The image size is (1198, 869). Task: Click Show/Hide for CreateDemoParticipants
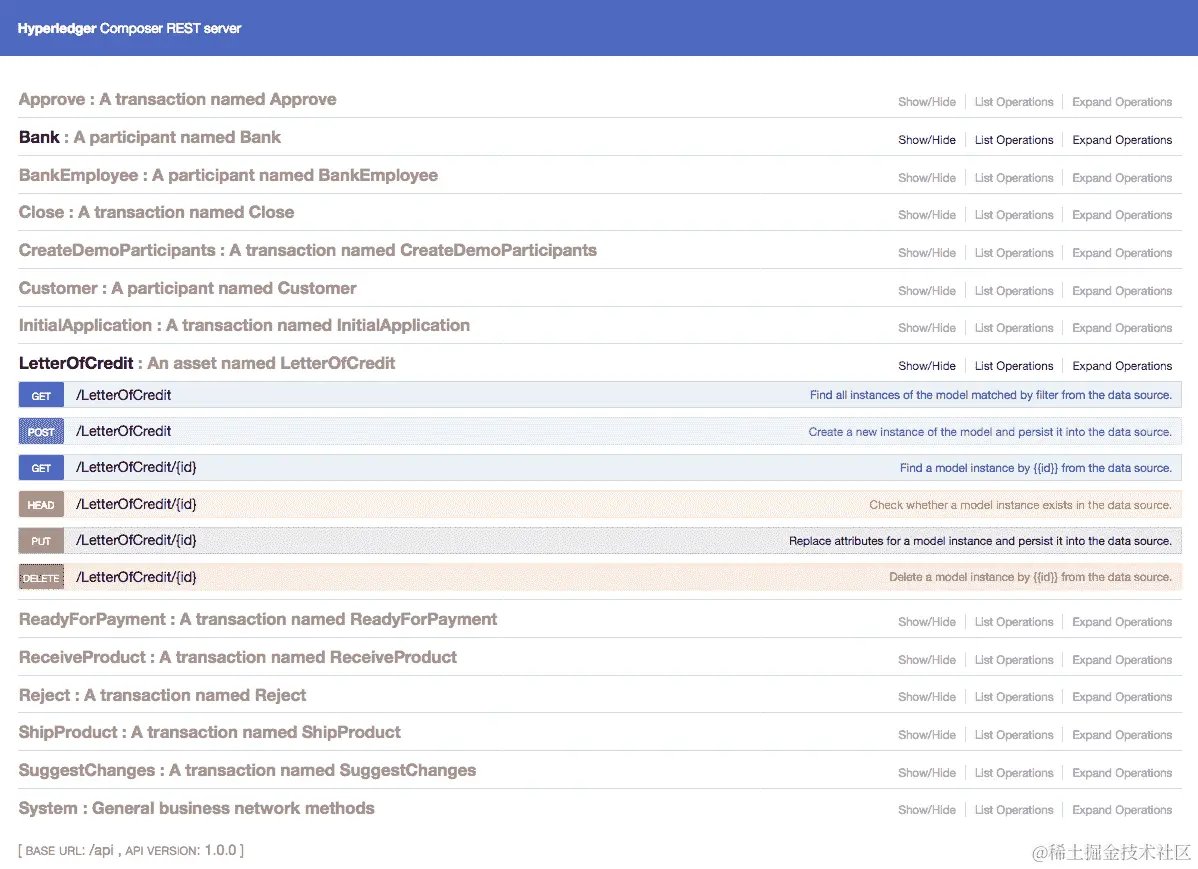coord(927,253)
